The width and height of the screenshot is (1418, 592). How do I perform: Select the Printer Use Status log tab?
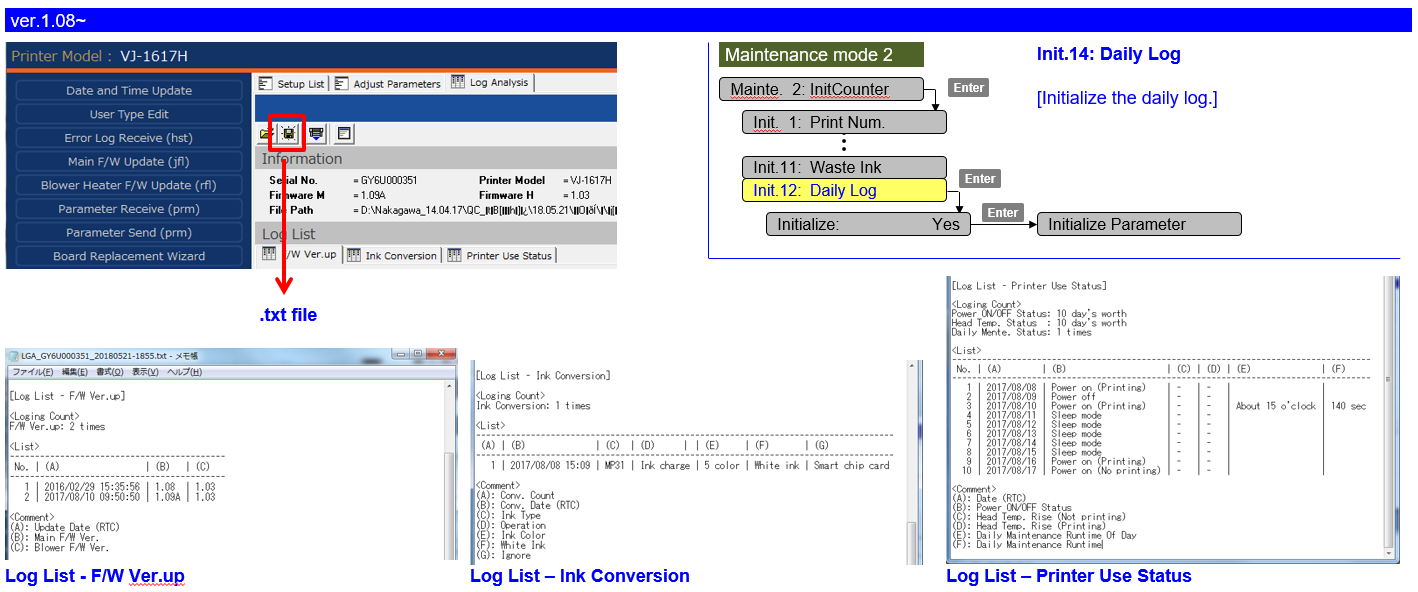click(x=500, y=255)
